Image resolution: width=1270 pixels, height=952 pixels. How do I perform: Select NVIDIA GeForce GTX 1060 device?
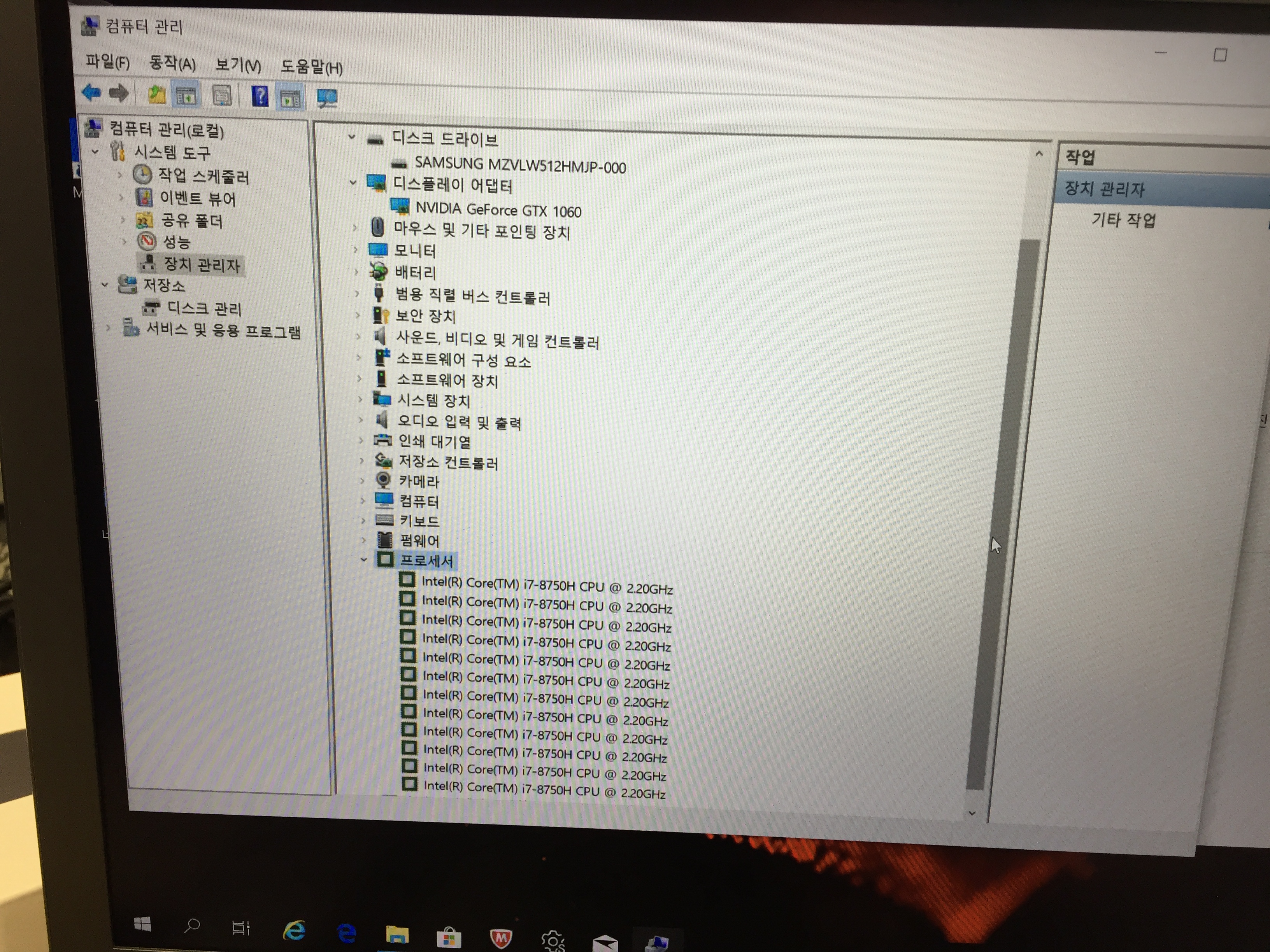(x=498, y=210)
